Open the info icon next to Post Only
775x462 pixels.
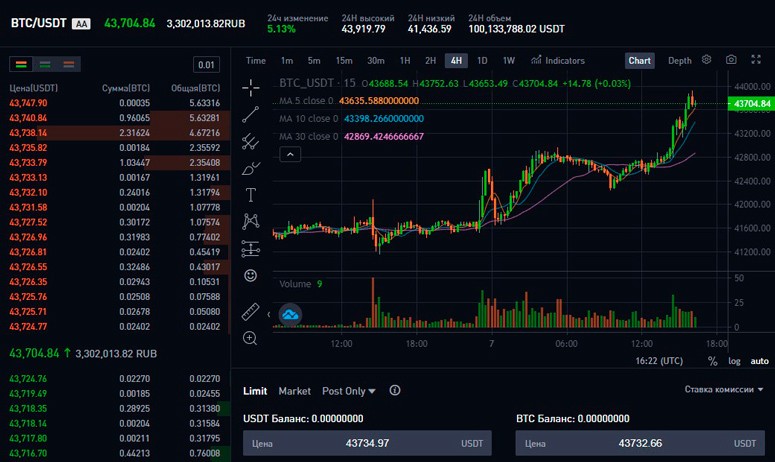point(394,390)
